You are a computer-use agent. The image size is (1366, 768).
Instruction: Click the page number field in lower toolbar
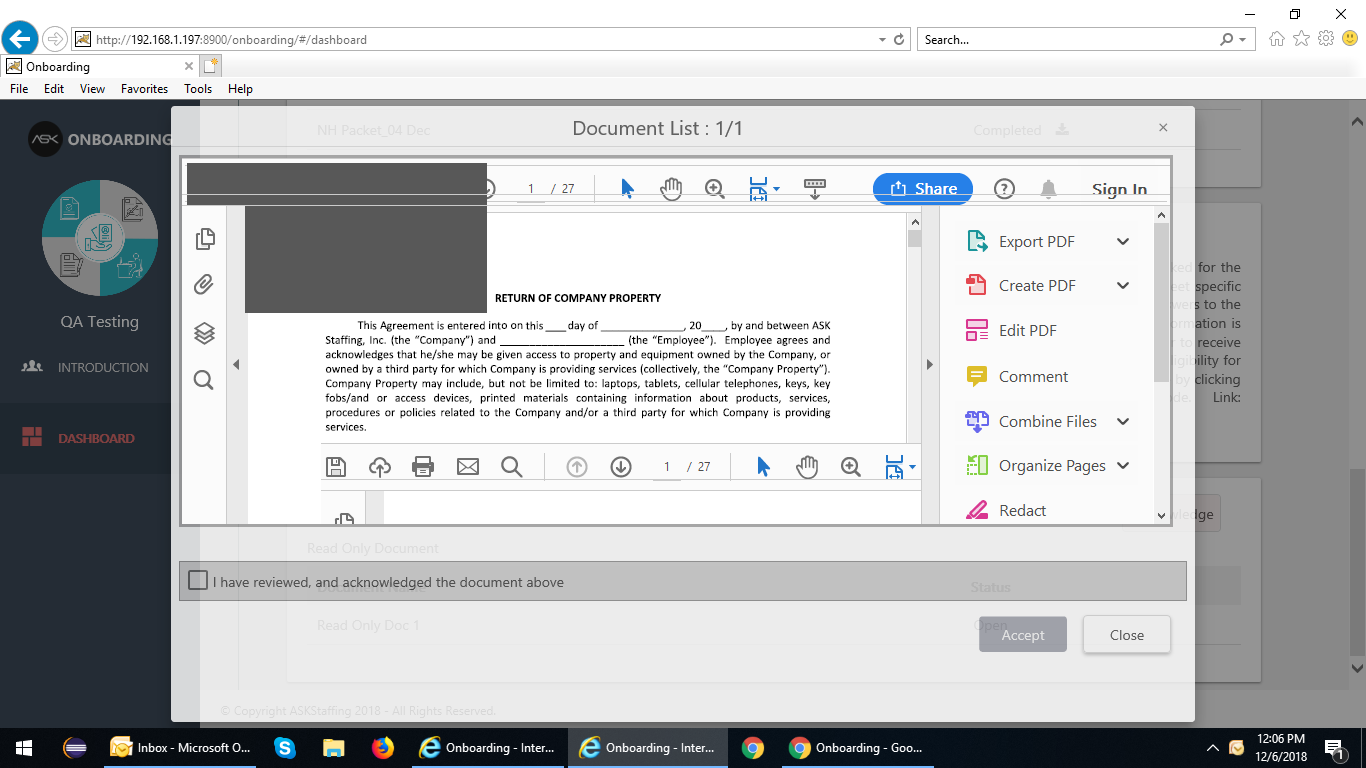click(667, 467)
